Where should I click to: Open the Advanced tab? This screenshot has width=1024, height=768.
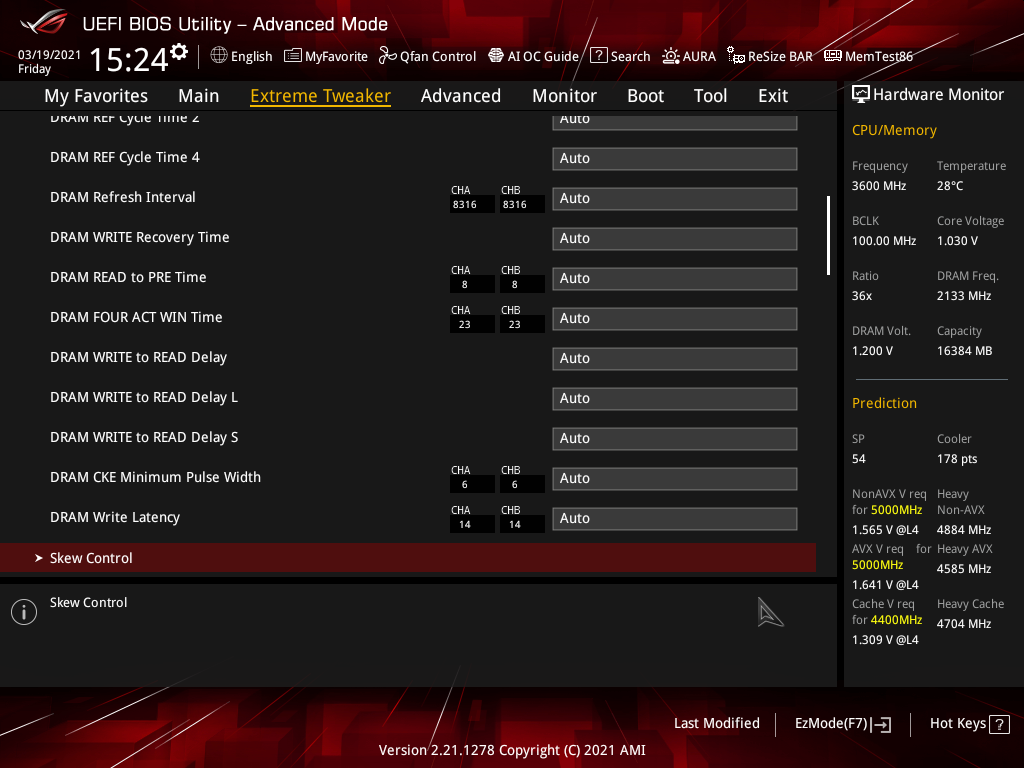pos(460,95)
